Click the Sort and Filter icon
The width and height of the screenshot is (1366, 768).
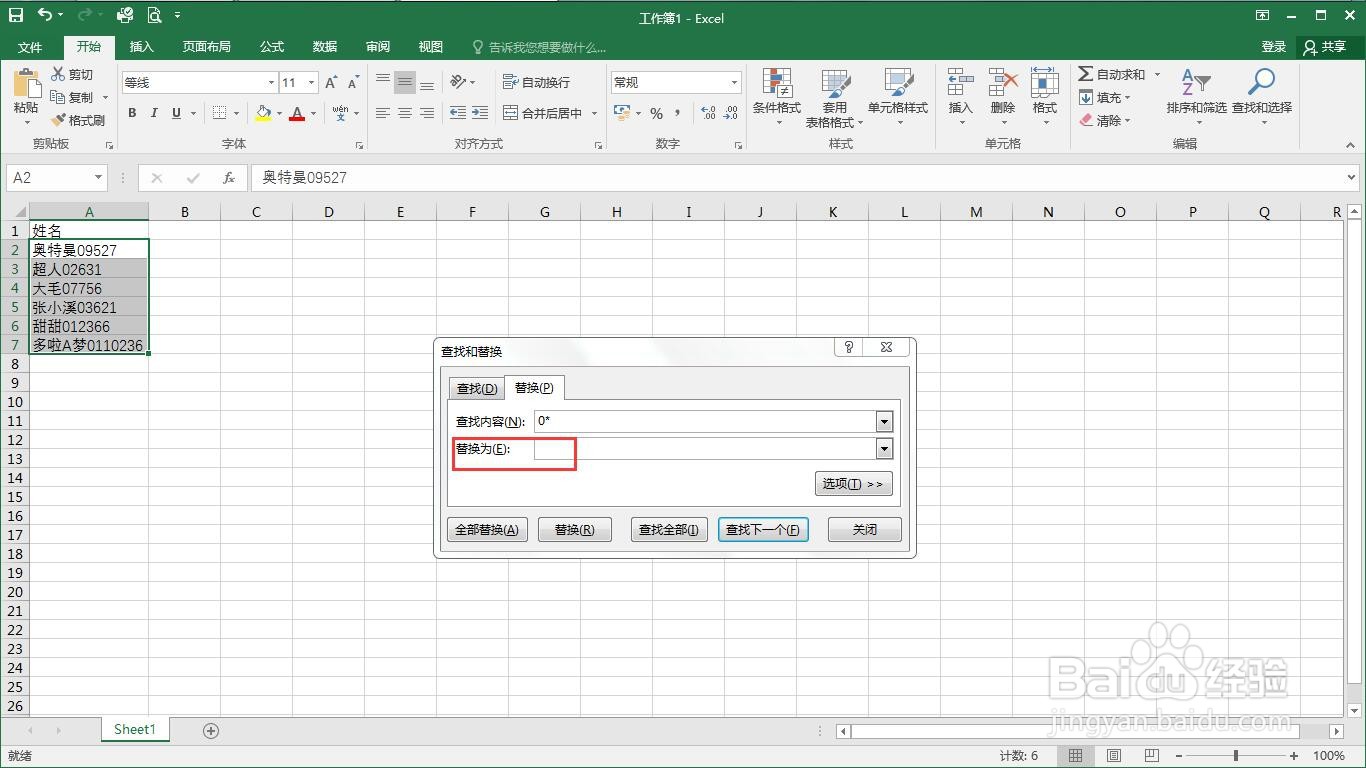[1196, 97]
